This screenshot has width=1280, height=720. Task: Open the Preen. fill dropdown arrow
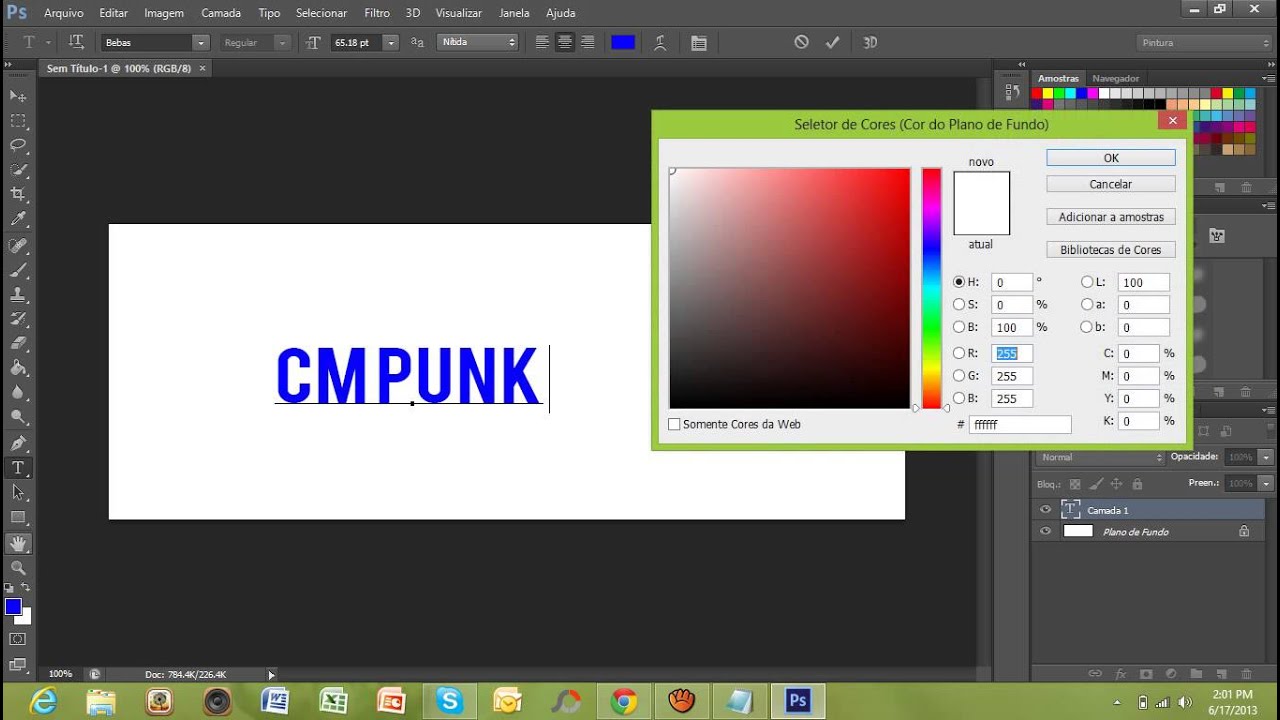[x=1266, y=483]
